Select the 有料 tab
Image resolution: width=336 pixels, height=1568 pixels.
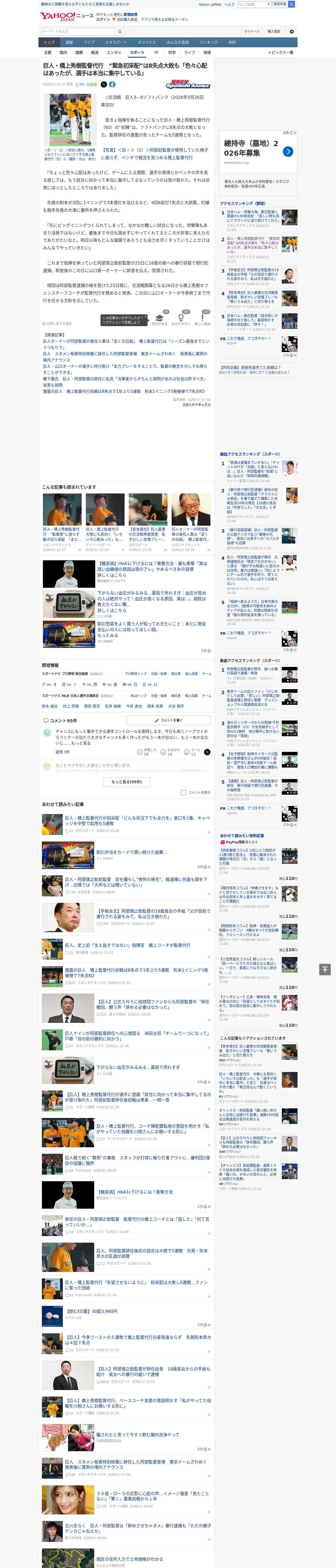232,42
